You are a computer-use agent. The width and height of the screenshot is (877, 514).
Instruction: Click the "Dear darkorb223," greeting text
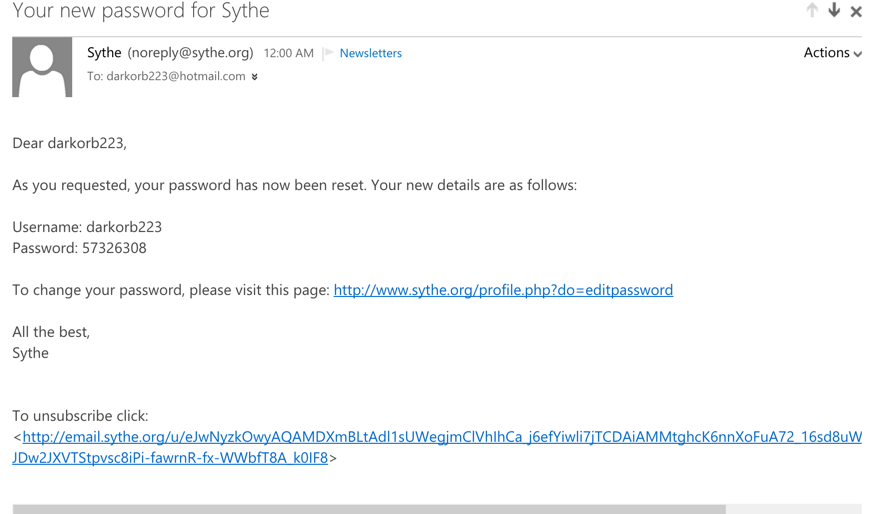click(69, 143)
